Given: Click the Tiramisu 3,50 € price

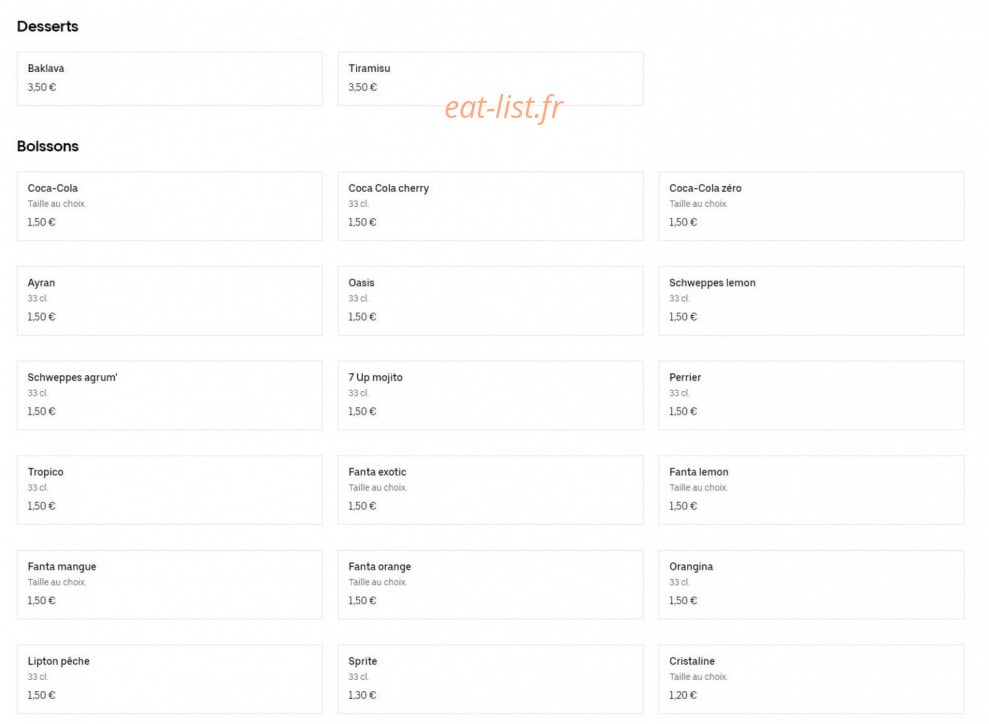Looking at the screenshot, I should 363,87.
